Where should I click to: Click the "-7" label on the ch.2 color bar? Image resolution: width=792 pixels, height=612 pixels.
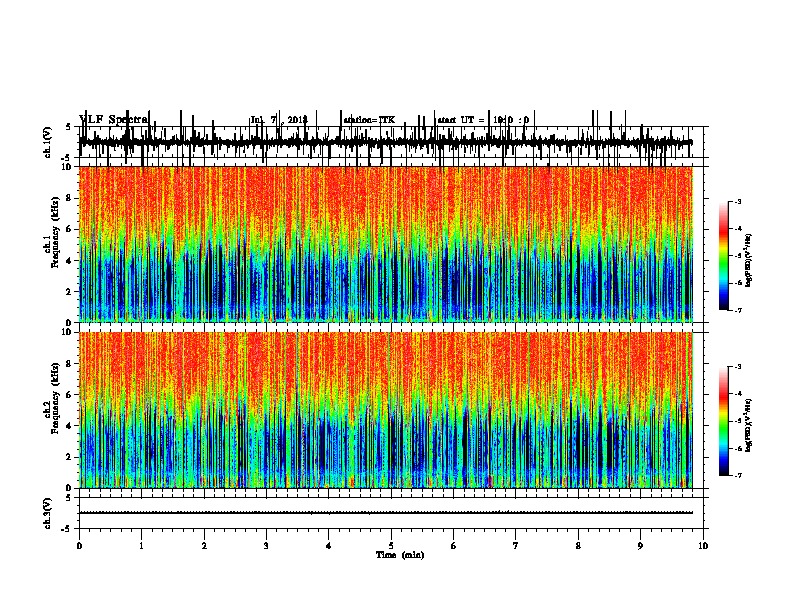tap(738, 476)
